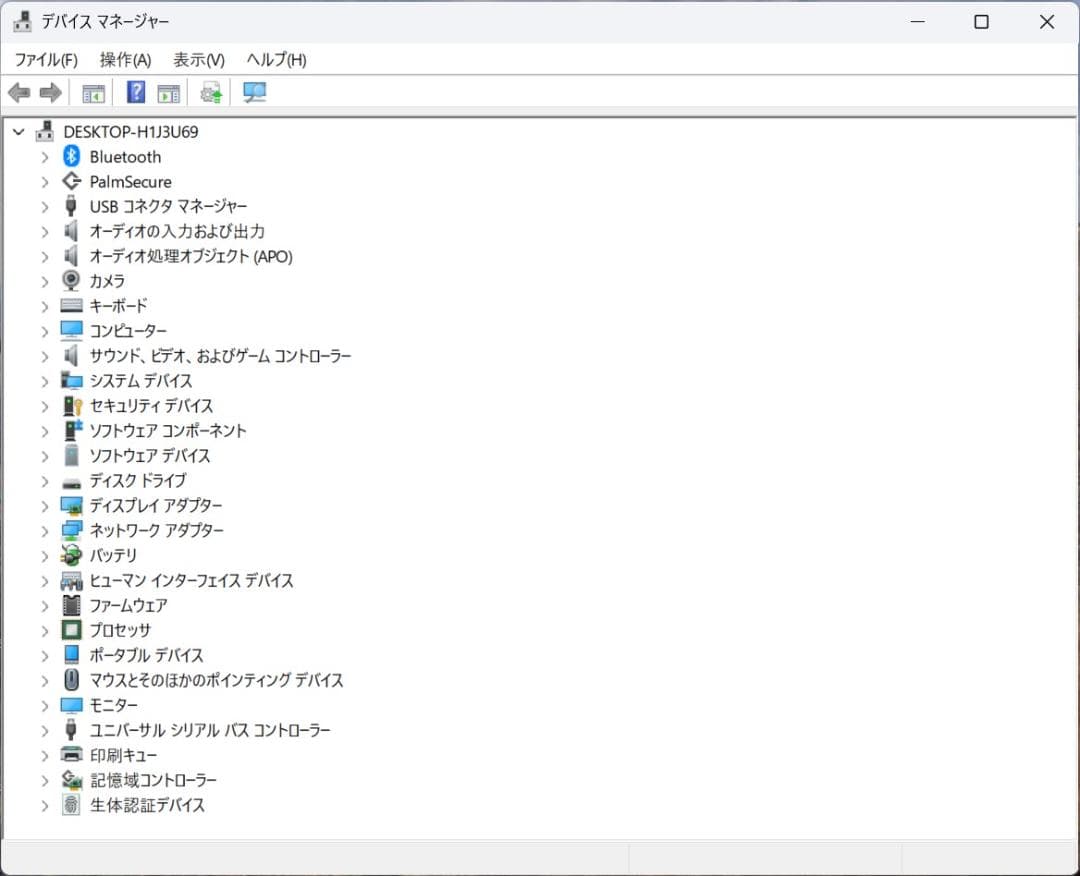1080x876 pixels.
Task: Click the バッテリ battery icon
Action: 71,555
